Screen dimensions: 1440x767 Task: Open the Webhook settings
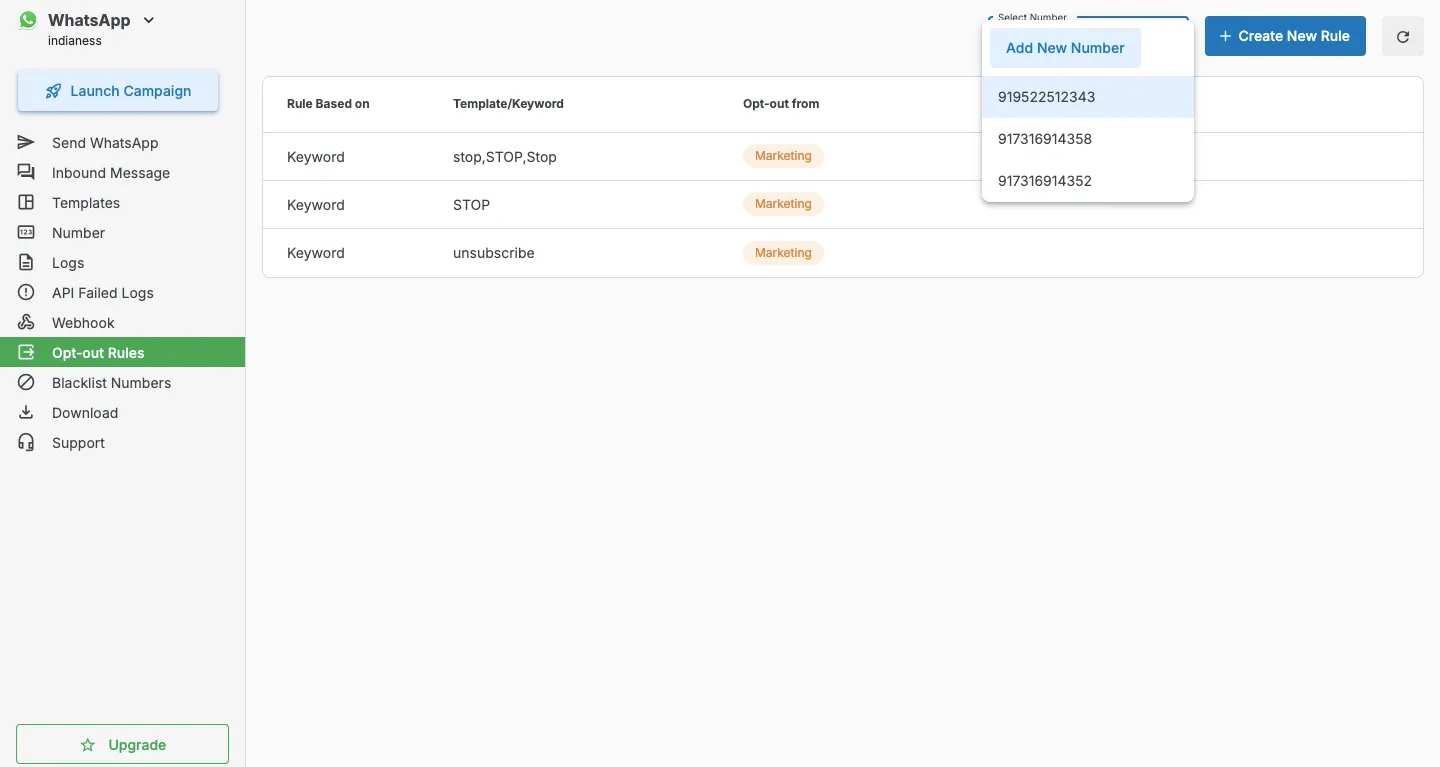click(x=122, y=323)
